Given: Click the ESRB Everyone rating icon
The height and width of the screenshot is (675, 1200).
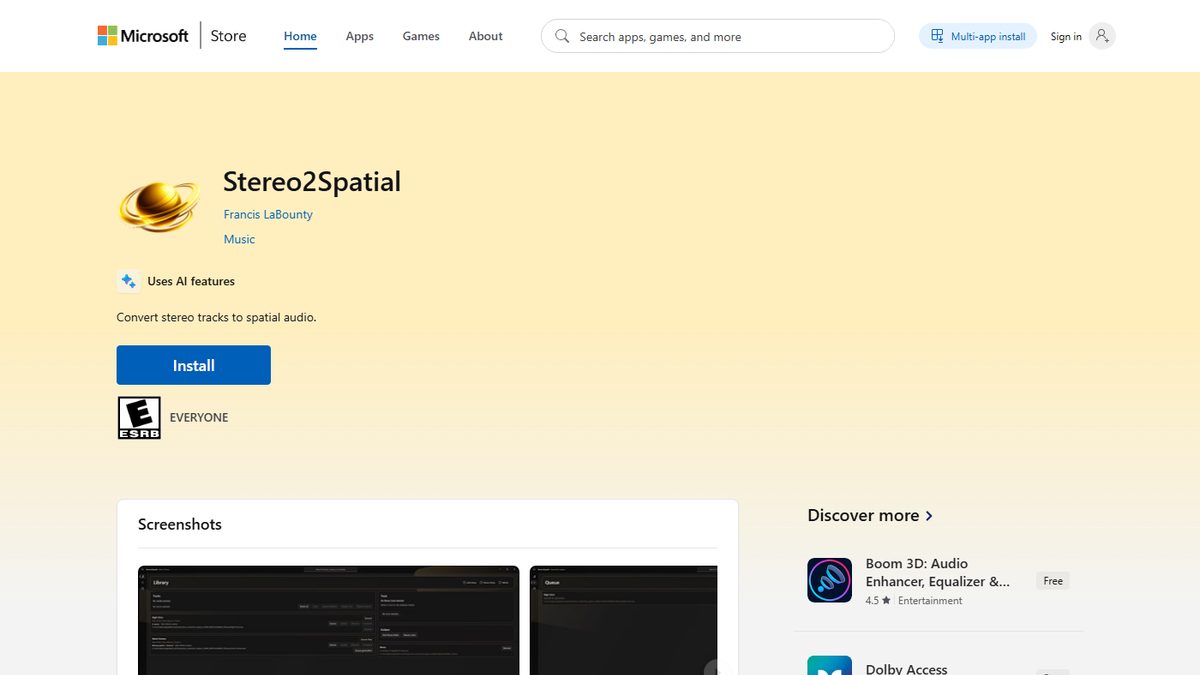Looking at the screenshot, I should pos(139,417).
